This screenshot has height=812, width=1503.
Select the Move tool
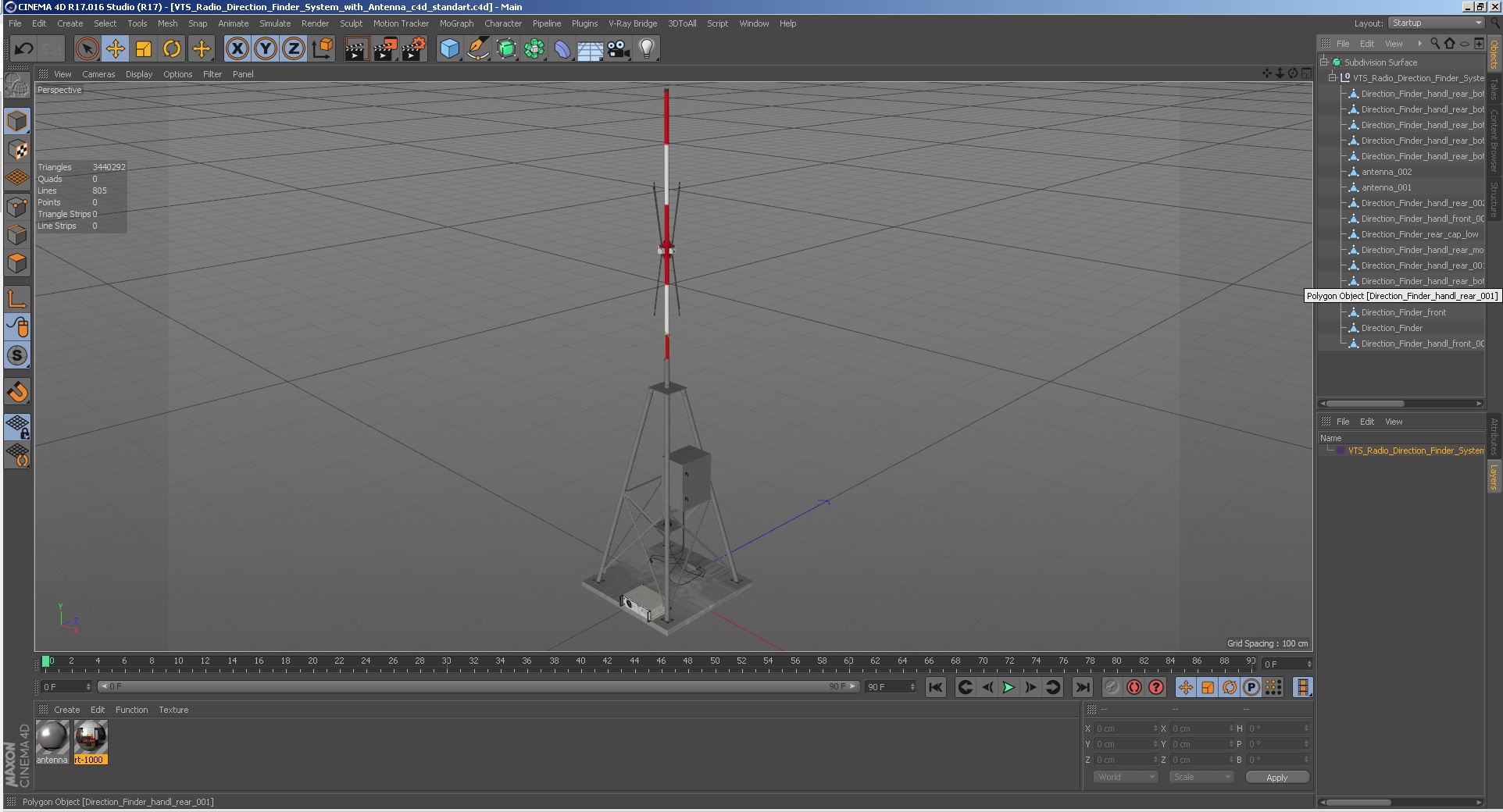click(x=116, y=49)
